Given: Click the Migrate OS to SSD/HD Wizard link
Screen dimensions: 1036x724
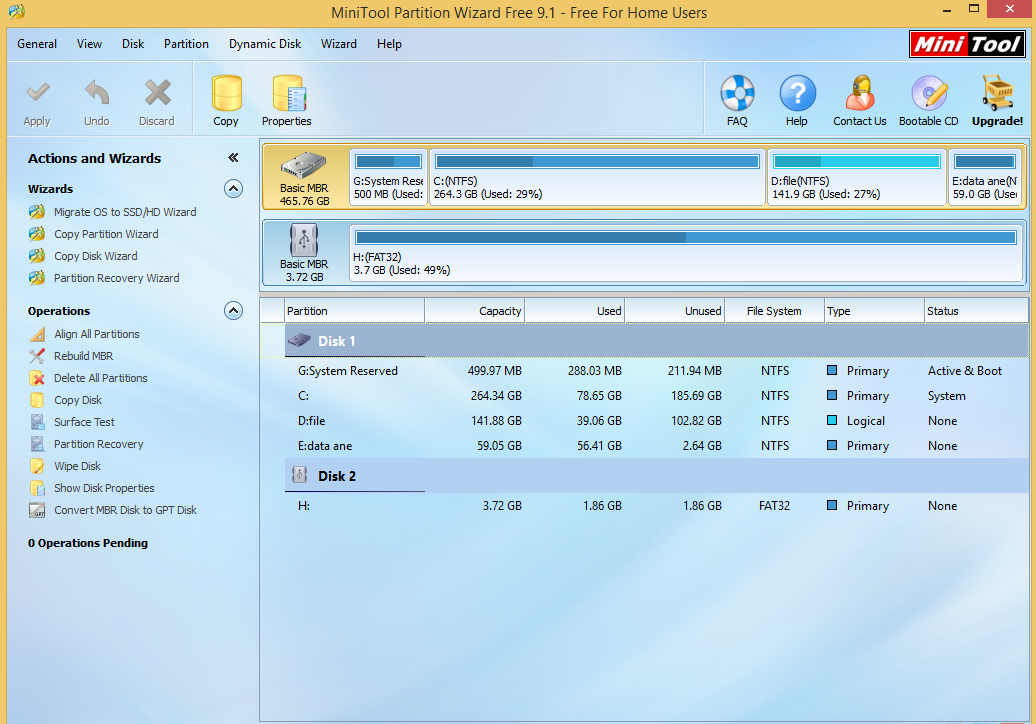Looking at the screenshot, I should tap(125, 212).
